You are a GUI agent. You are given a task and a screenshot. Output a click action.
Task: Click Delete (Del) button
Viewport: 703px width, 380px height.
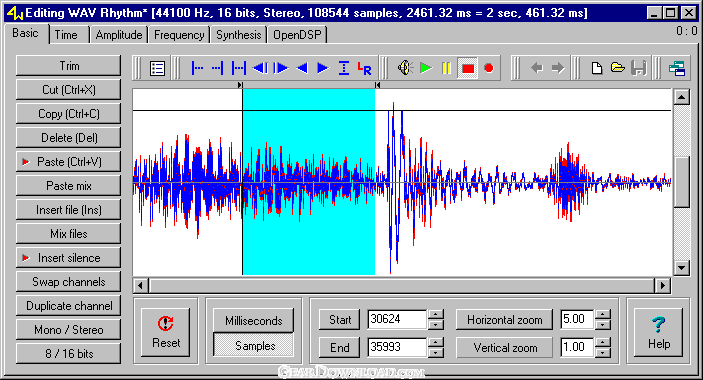(x=69, y=138)
